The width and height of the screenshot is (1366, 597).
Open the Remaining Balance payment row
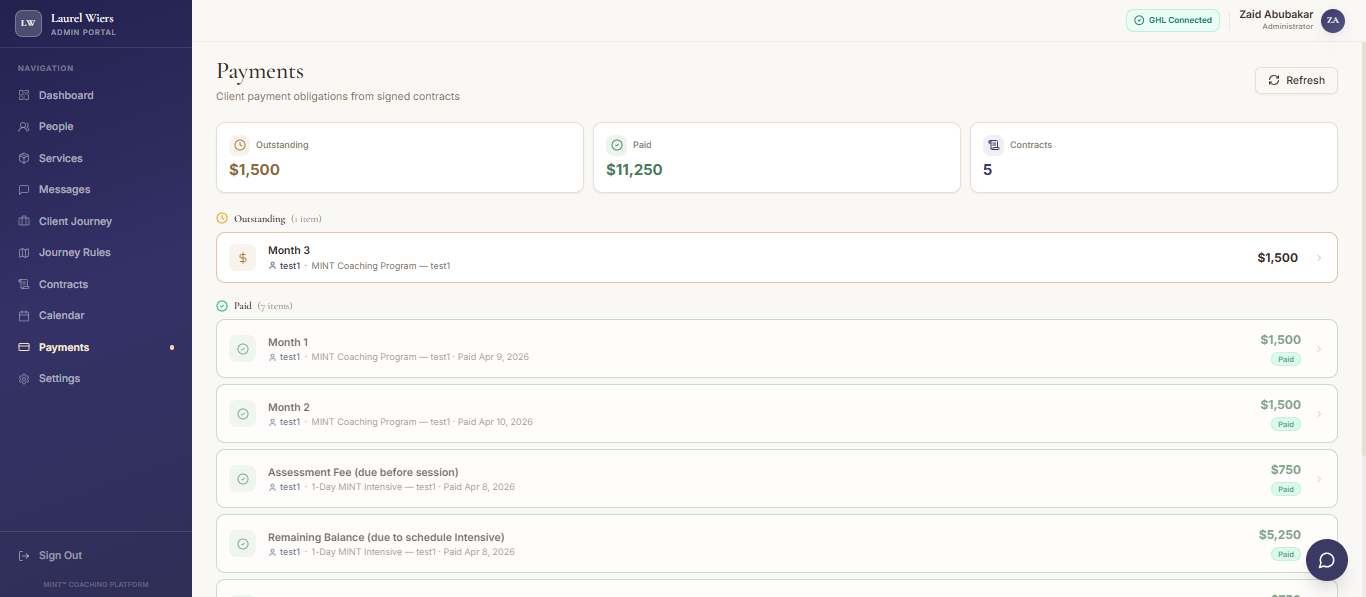click(700, 544)
